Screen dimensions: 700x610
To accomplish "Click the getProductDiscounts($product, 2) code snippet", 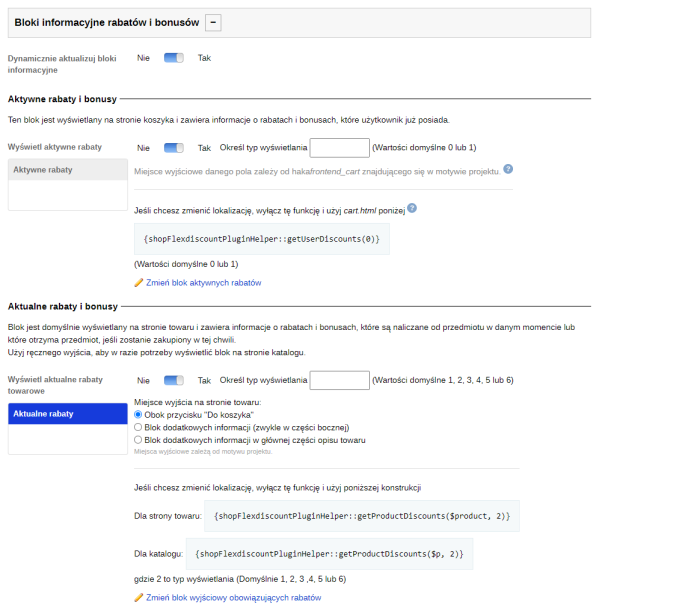I will [362, 516].
